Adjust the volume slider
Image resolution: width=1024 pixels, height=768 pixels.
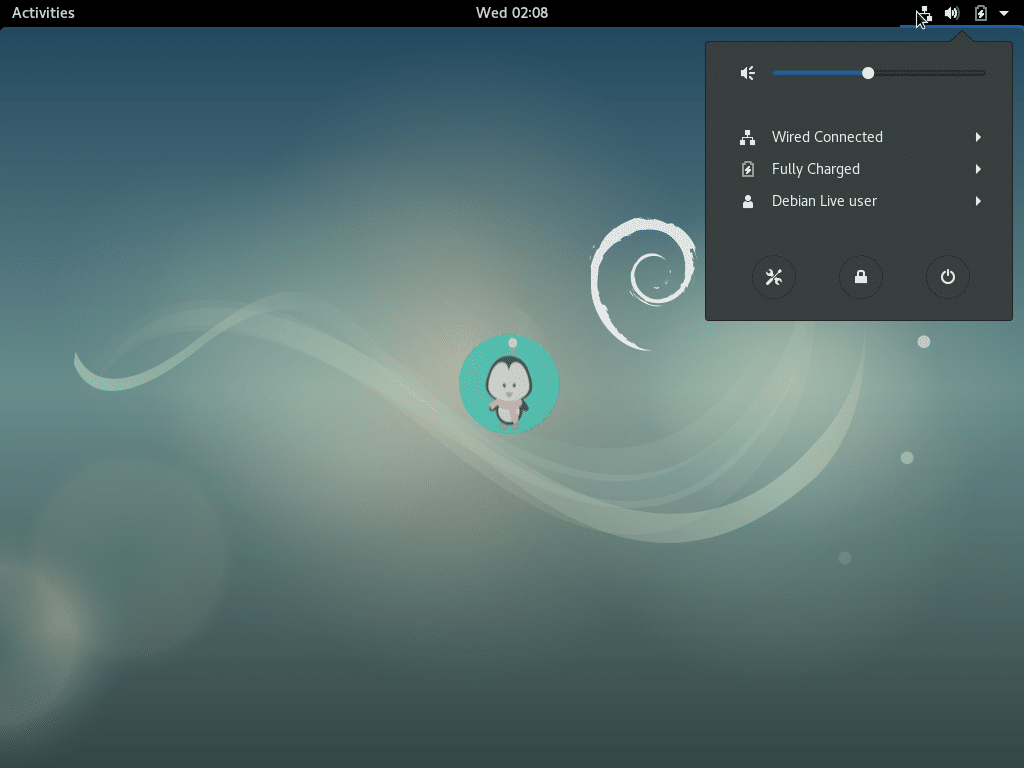coord(867,72)
